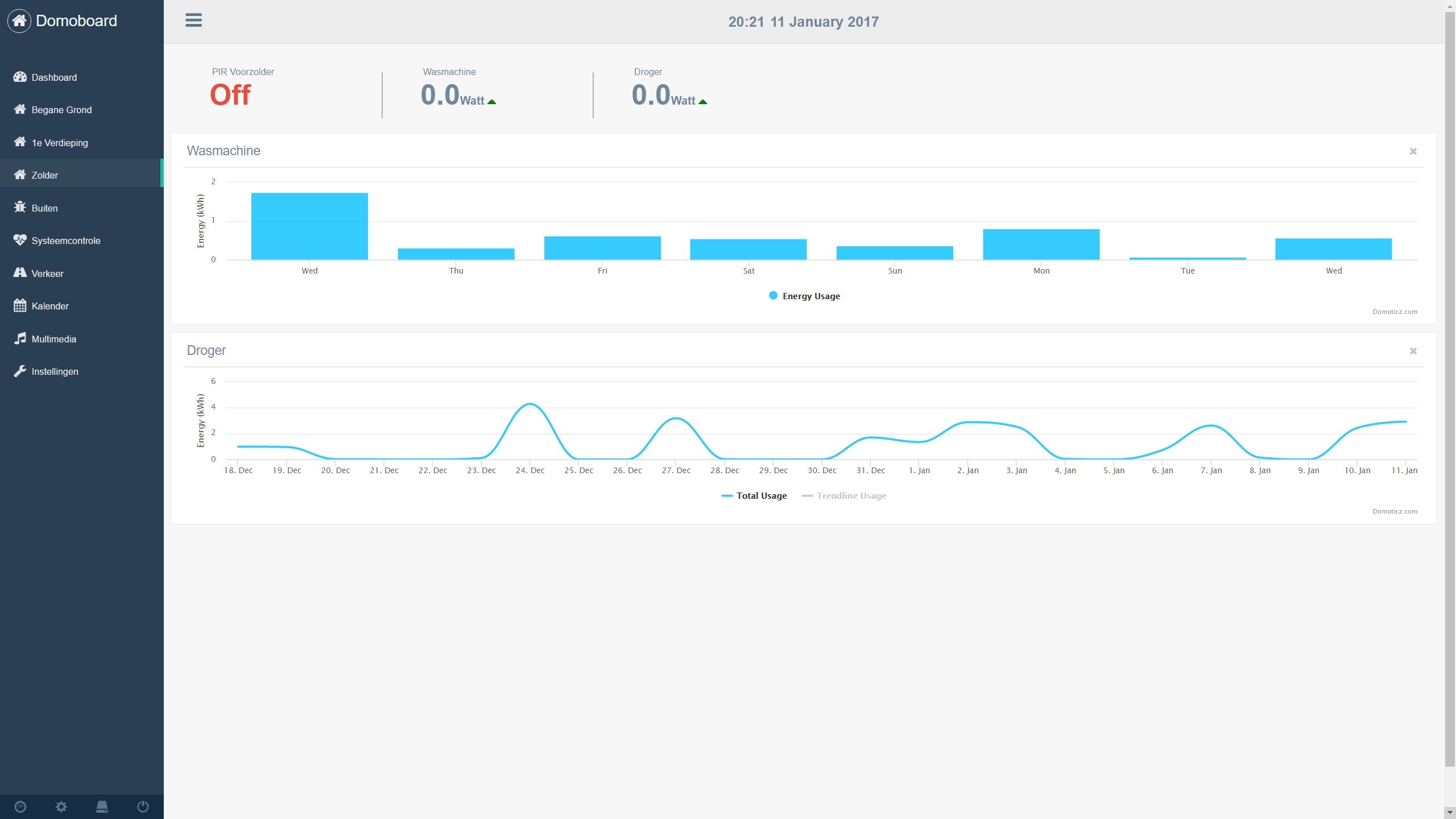Click the 27. Dec peak on Droger line

676,419
